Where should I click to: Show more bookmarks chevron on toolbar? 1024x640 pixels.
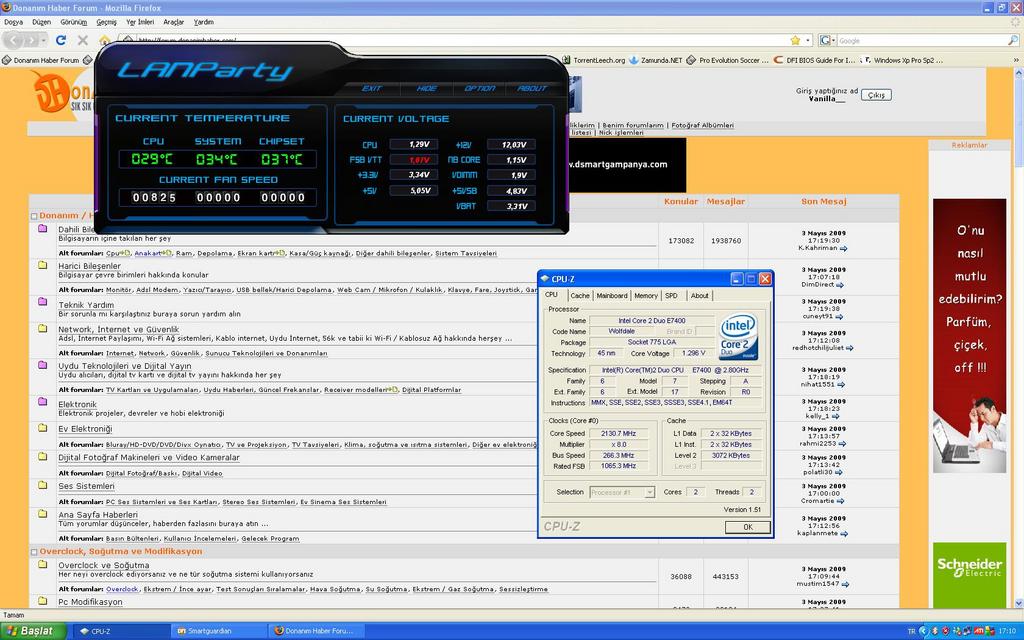(1016, 60)
